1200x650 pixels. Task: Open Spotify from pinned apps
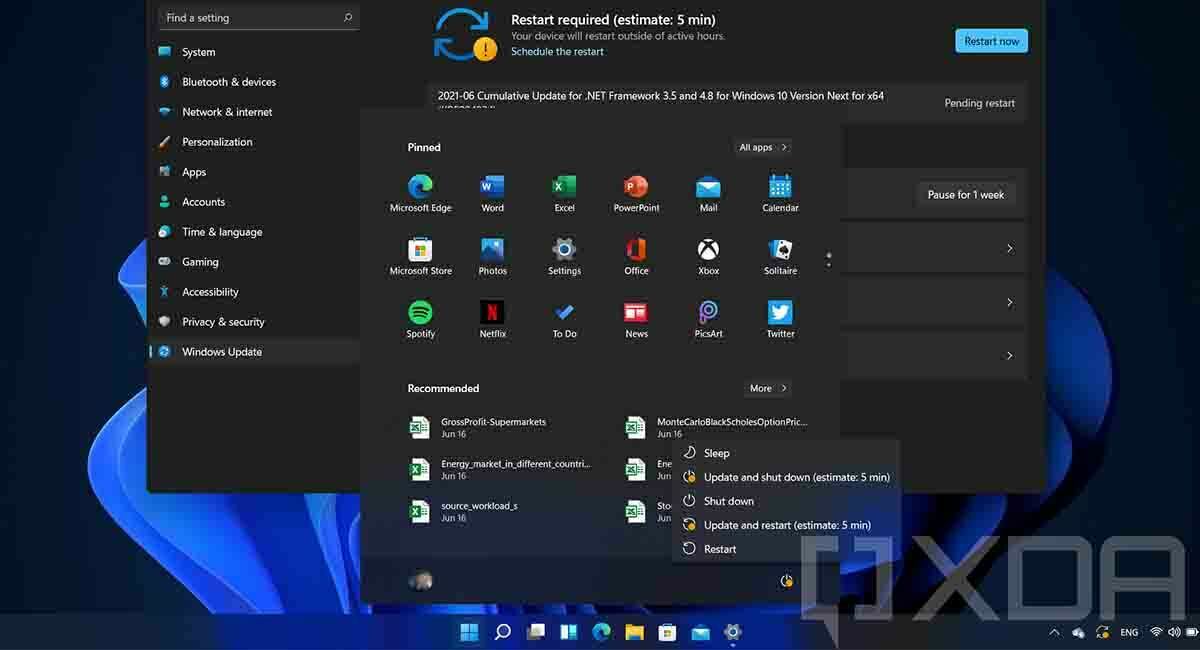pyautogui.click(x=420, y=319)
